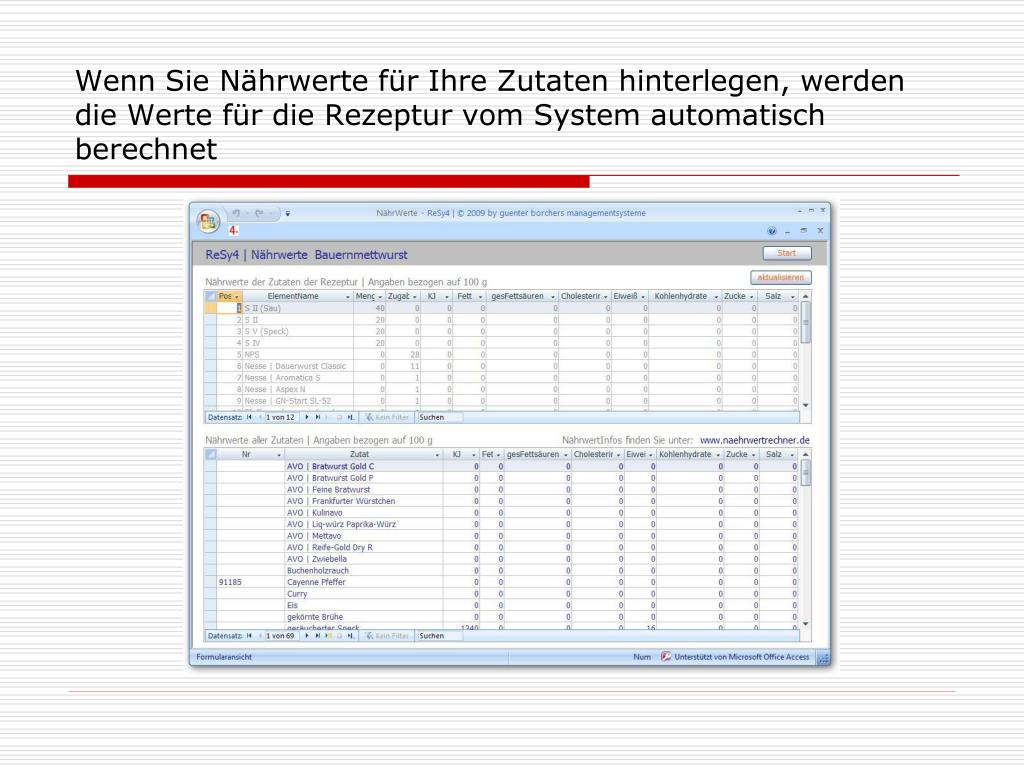Click scroll-up arrow of recipe ingredients table

(x=806, y=296)
